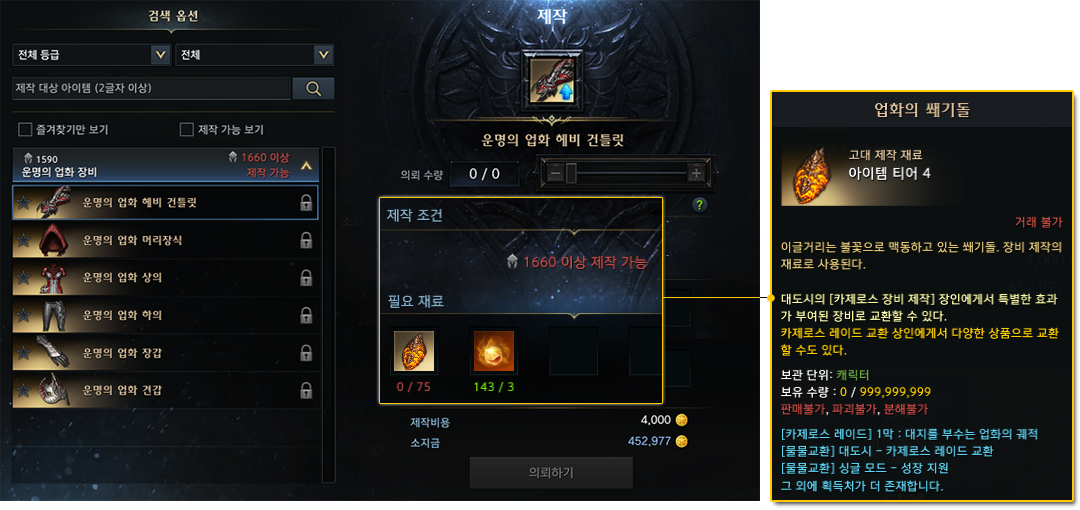Select 운명의 업화 하의 in the list
Screen dimensions: 1080x510
pos(165,316)
